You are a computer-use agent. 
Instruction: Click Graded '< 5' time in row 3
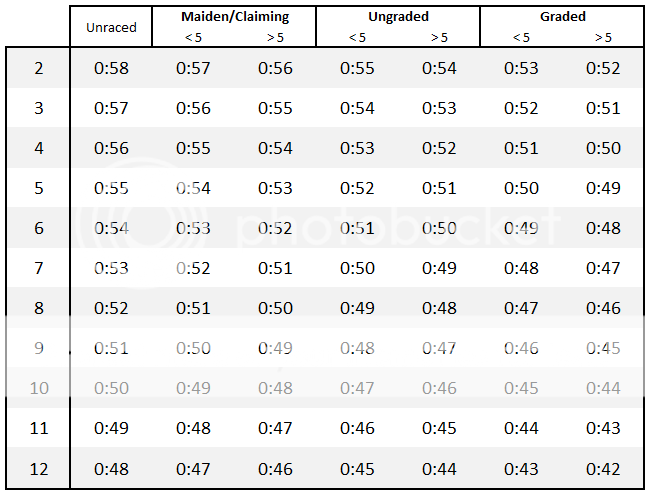(x=521, y=108)
